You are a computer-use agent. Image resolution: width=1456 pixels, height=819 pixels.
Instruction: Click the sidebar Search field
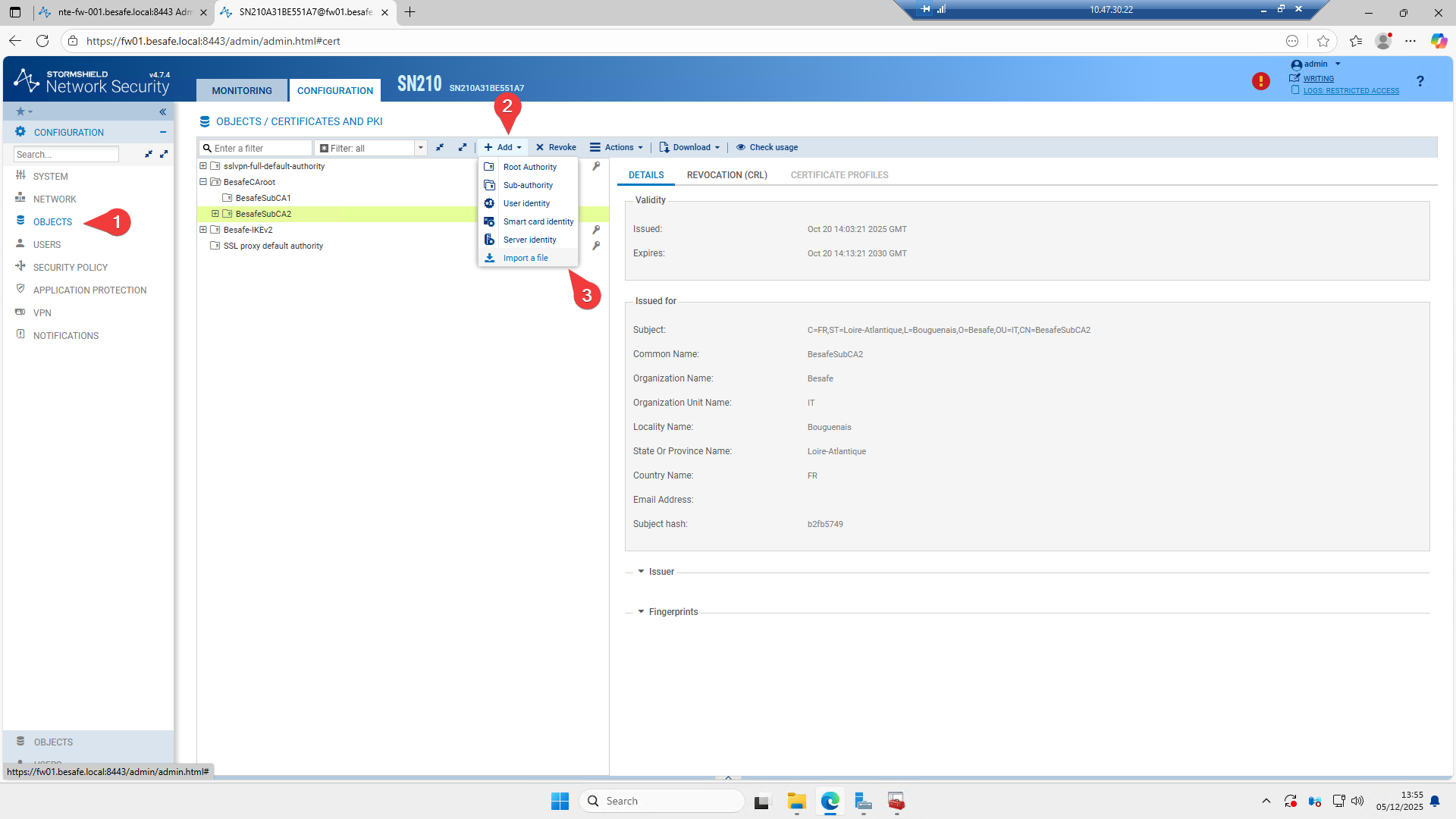coord(67,154)
